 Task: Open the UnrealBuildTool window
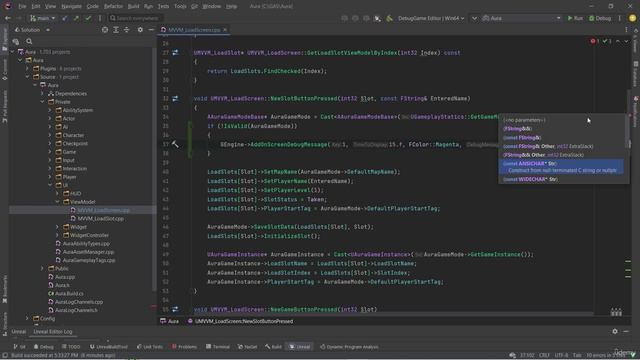(108, 347)
